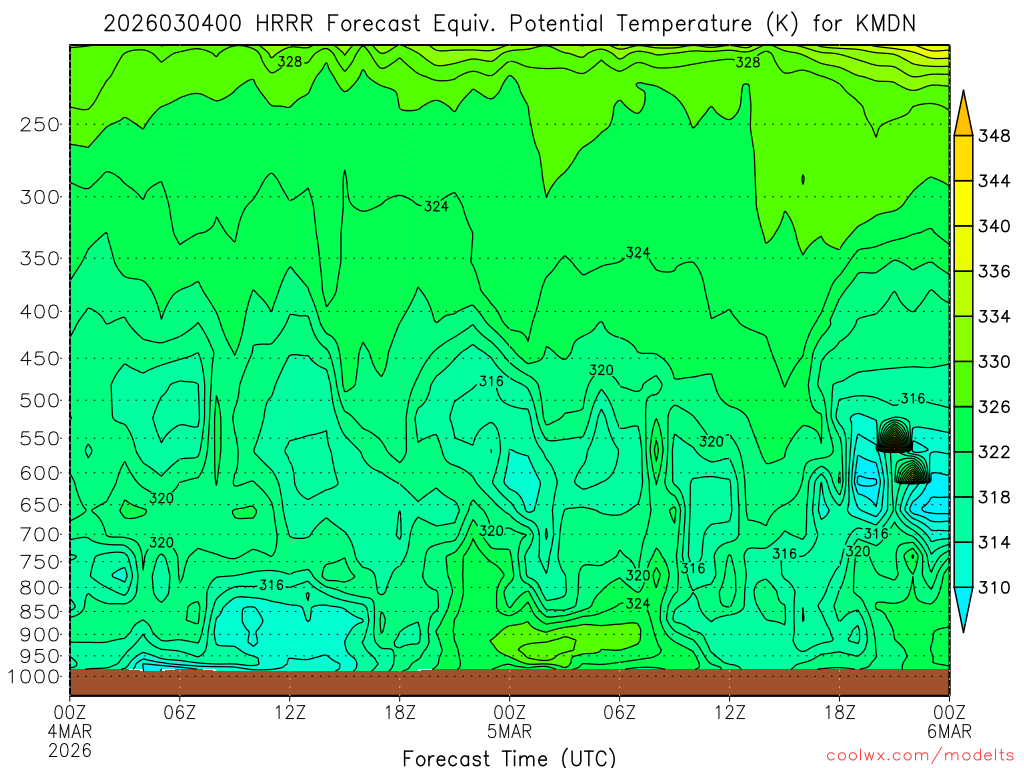Click the 600 pressure level label

[40, 473]
